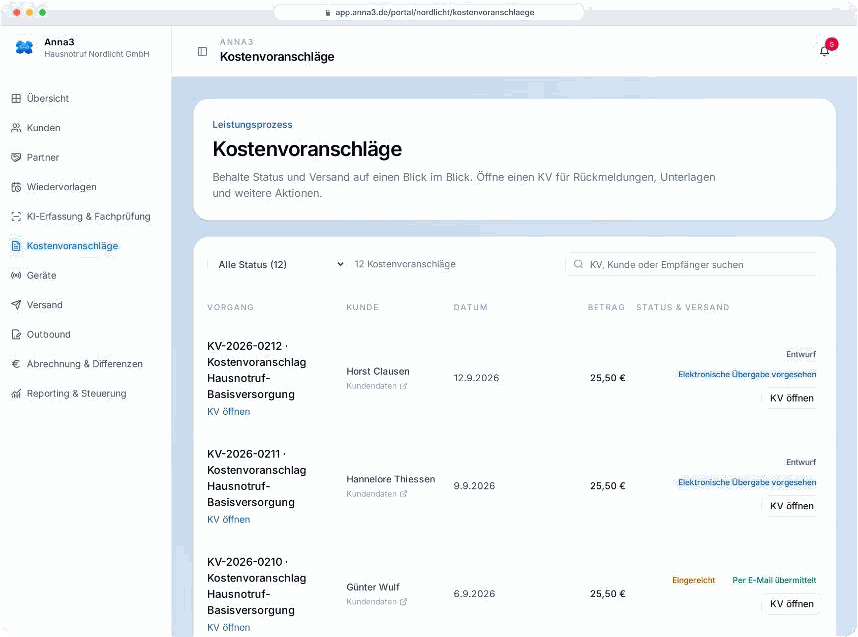Click the Eingereicht status label
858x637 pixels.
(693, 581)
